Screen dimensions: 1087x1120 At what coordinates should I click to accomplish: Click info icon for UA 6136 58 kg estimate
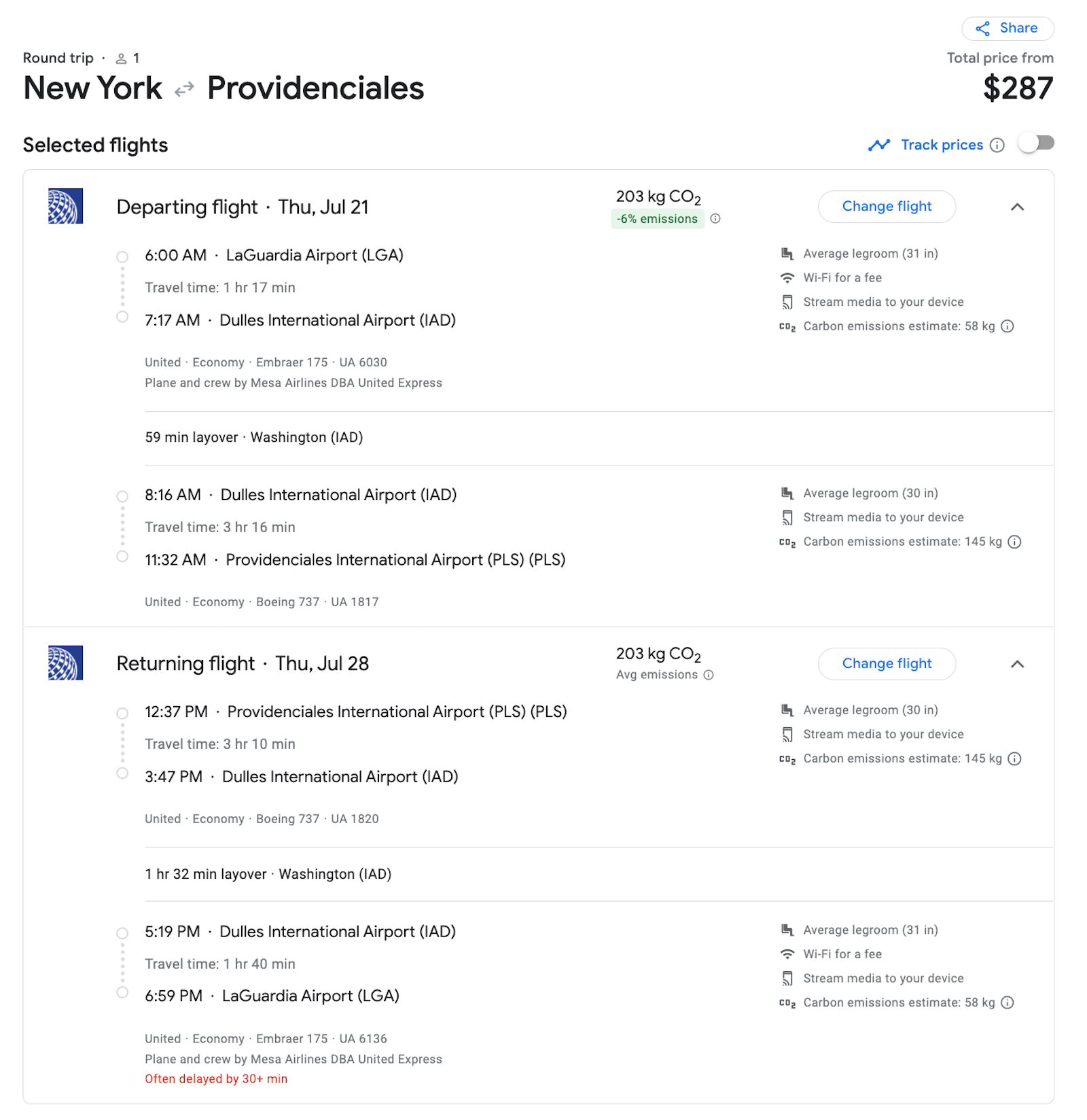click(x=1008, y=1002)
